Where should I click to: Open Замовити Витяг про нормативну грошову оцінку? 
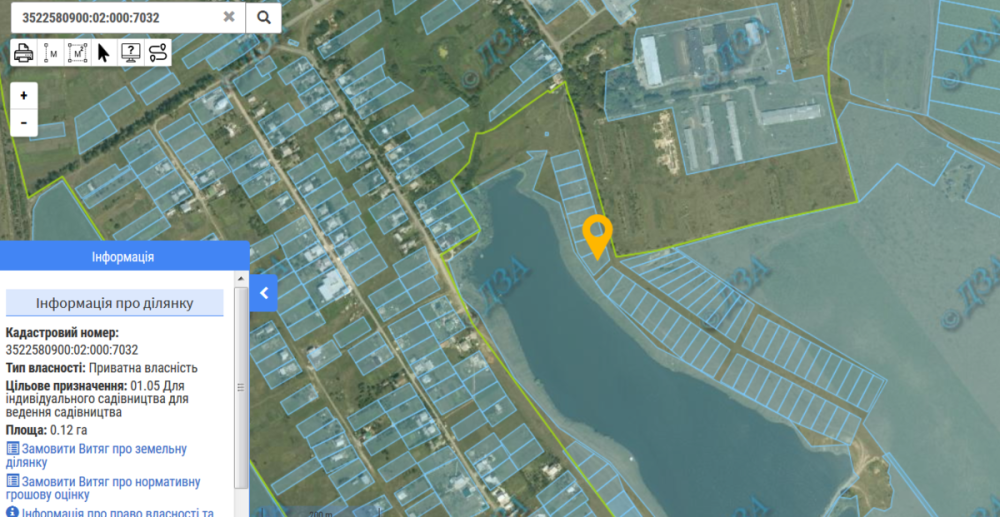click(103, 488)
